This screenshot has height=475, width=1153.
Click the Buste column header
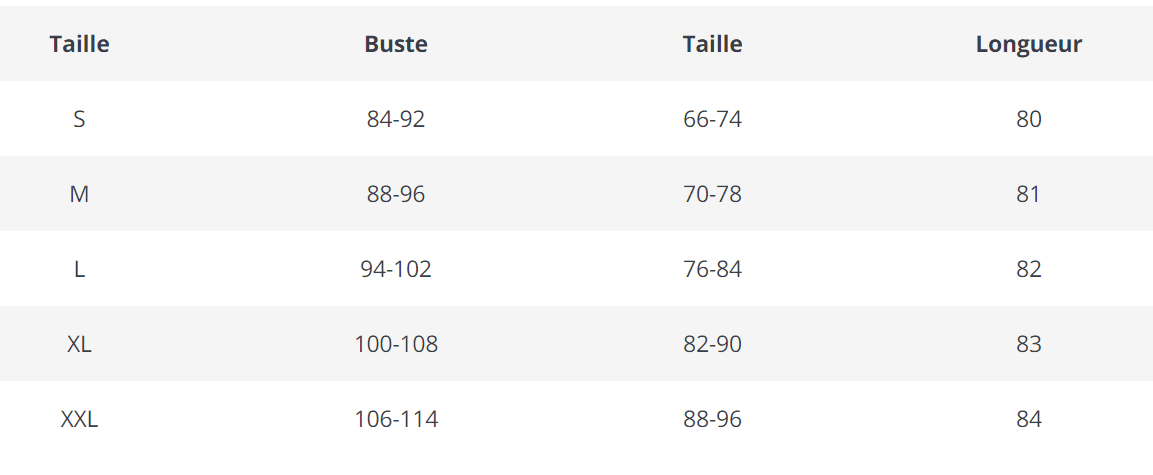(396, 44)
